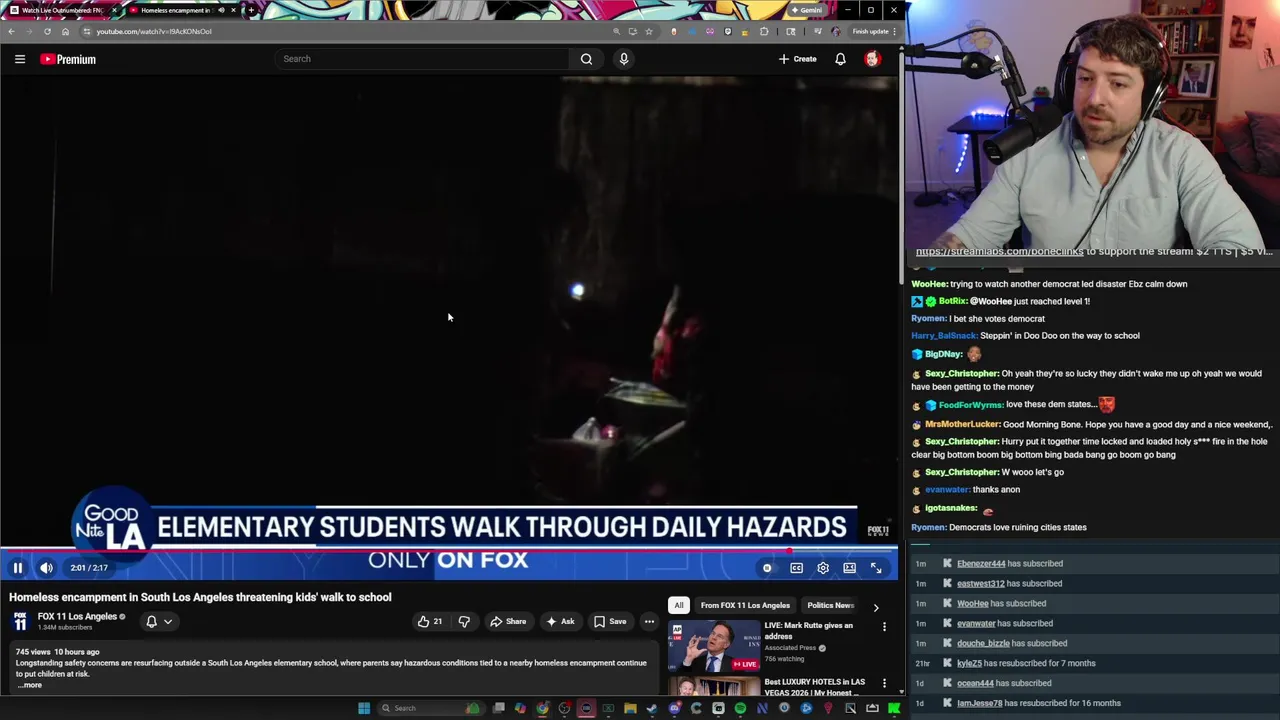Open the Best LUXURY HOTELS in LAS VEGAS title
Screen dimensions: 1280x720
tap(814, 687)
